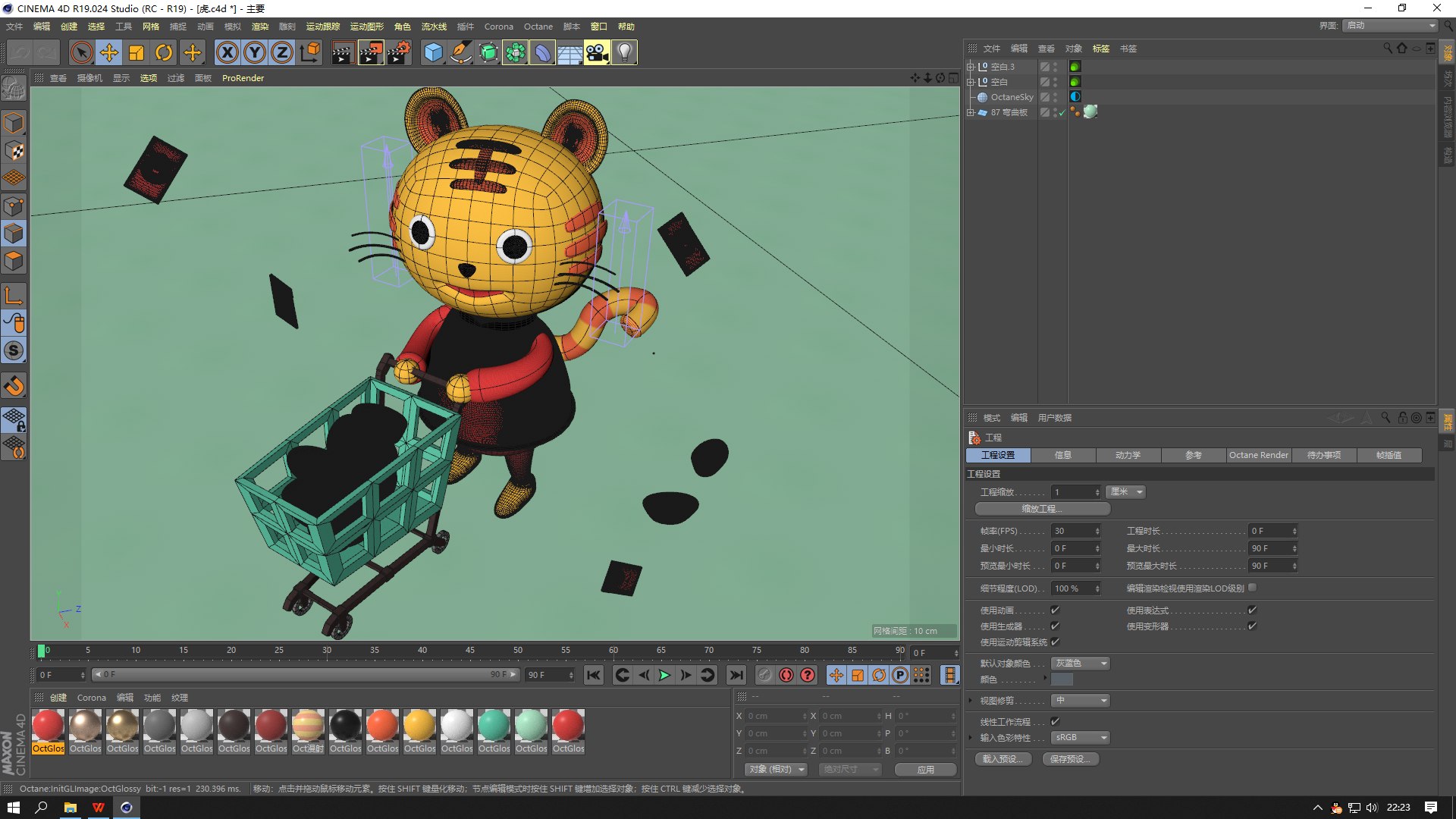Toggle Z axis lock
The width and height of the screenshot is (1456, 819).
282,52
